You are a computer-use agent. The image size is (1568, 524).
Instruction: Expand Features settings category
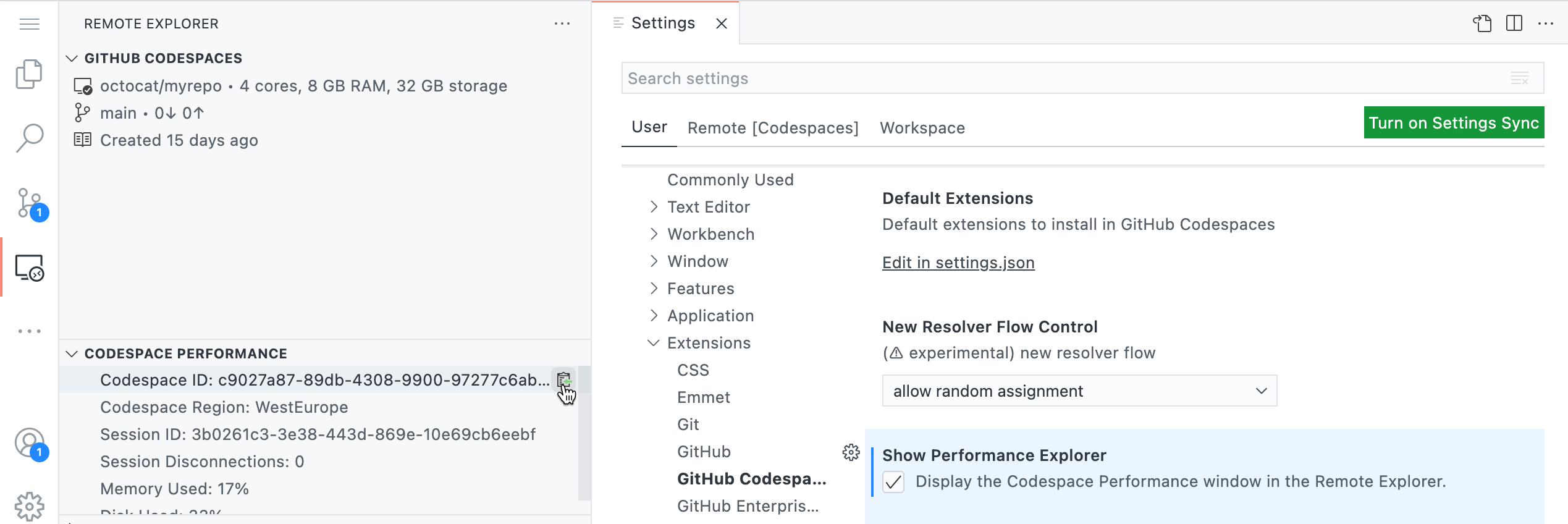654,289
